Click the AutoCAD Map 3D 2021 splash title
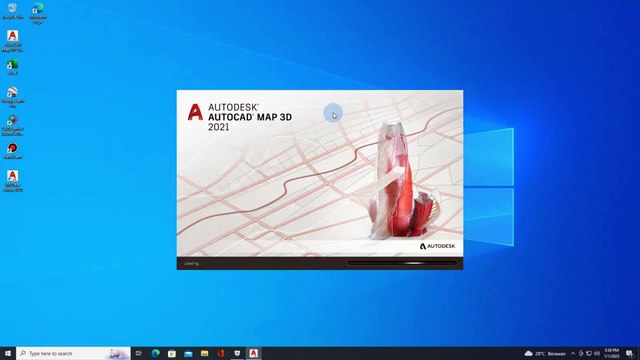 pyautogui.click(x=250, y=117)
